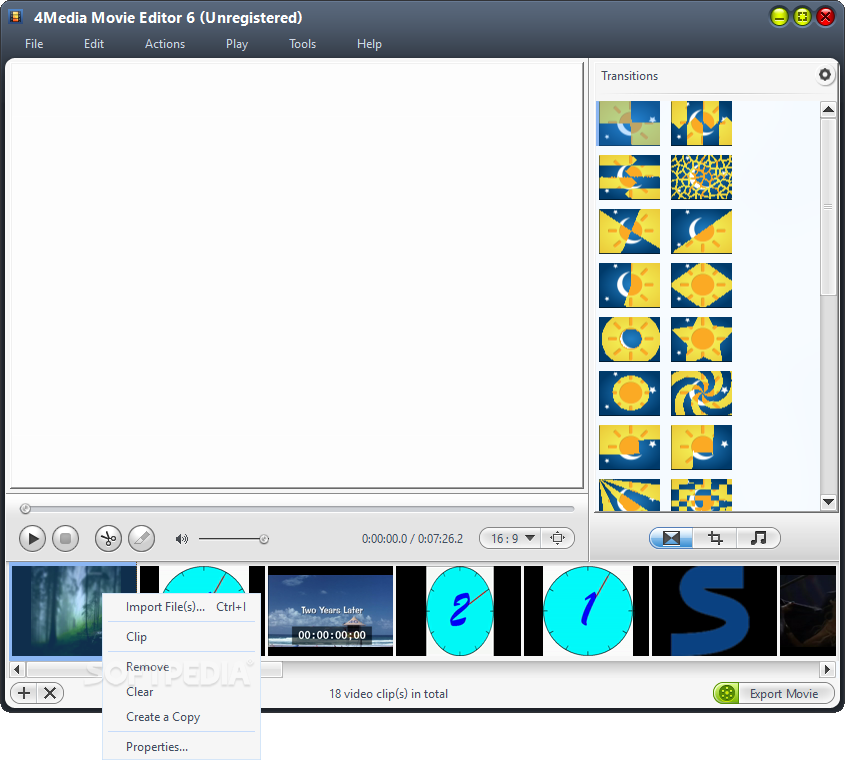Image resolution: width=845 pixels, height=760 pixels.
Task: Select the star shape transition
Action: [701, 339]
